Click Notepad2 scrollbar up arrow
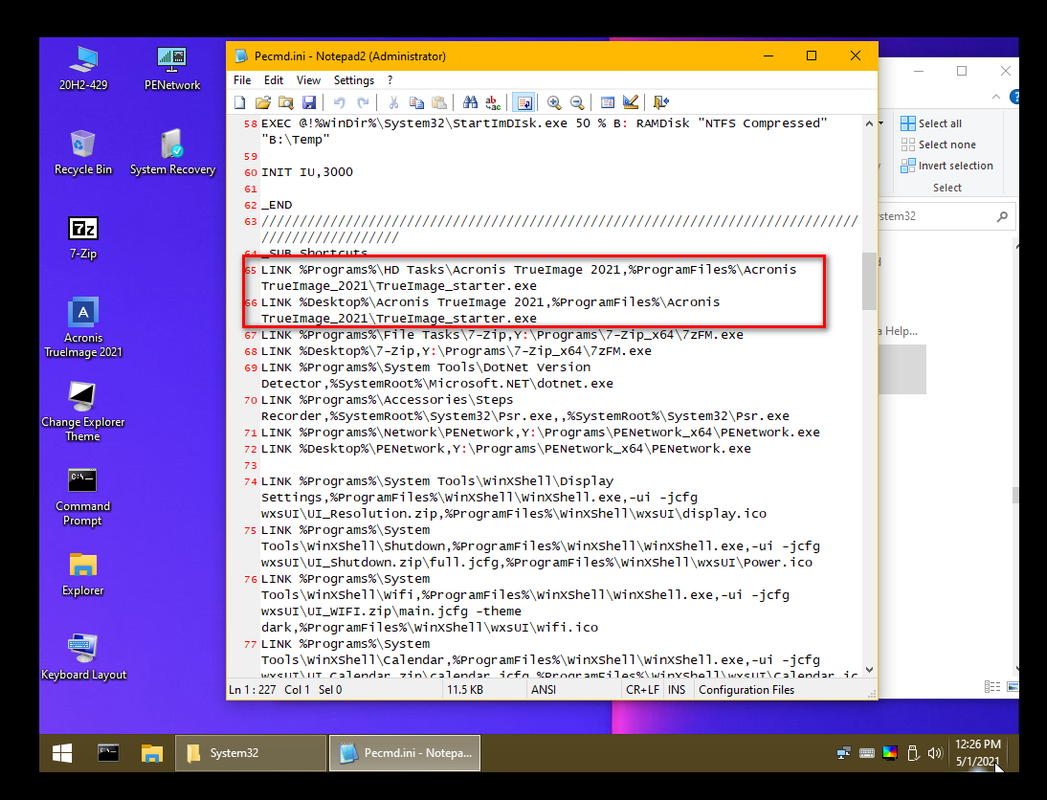Image resolution: width=1047 pixels, height=800 pixels. pyautogui.click(x=869, y=124)
